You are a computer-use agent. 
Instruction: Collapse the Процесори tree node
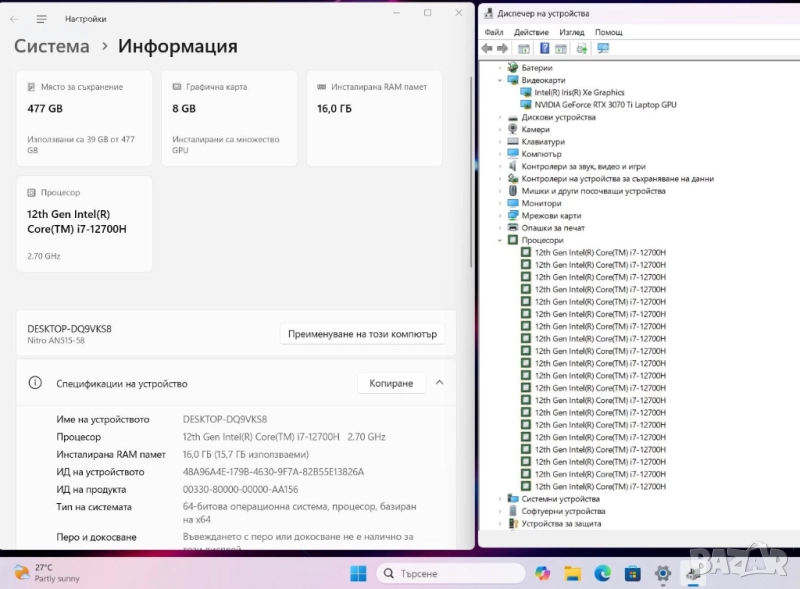pos(500,240)
